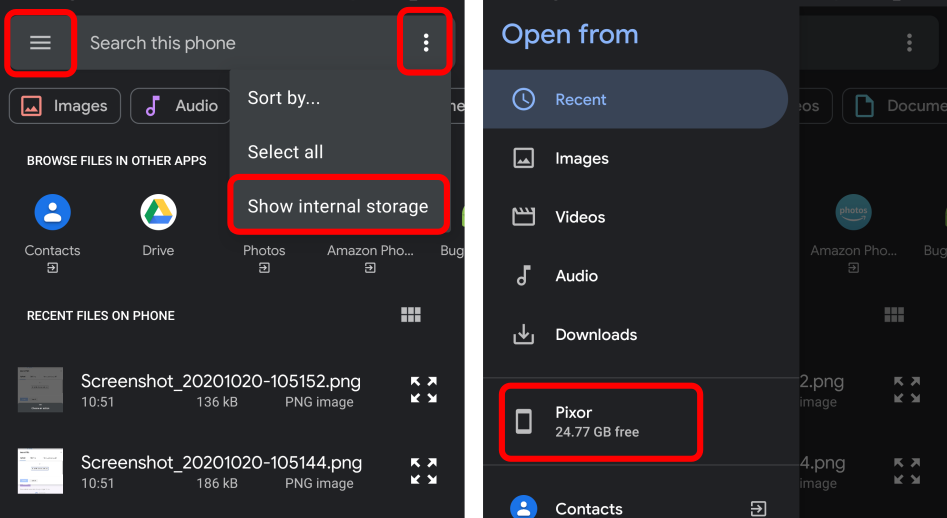Select the Audio filter chip
The image size is (947, 518).
coord(181,106)
